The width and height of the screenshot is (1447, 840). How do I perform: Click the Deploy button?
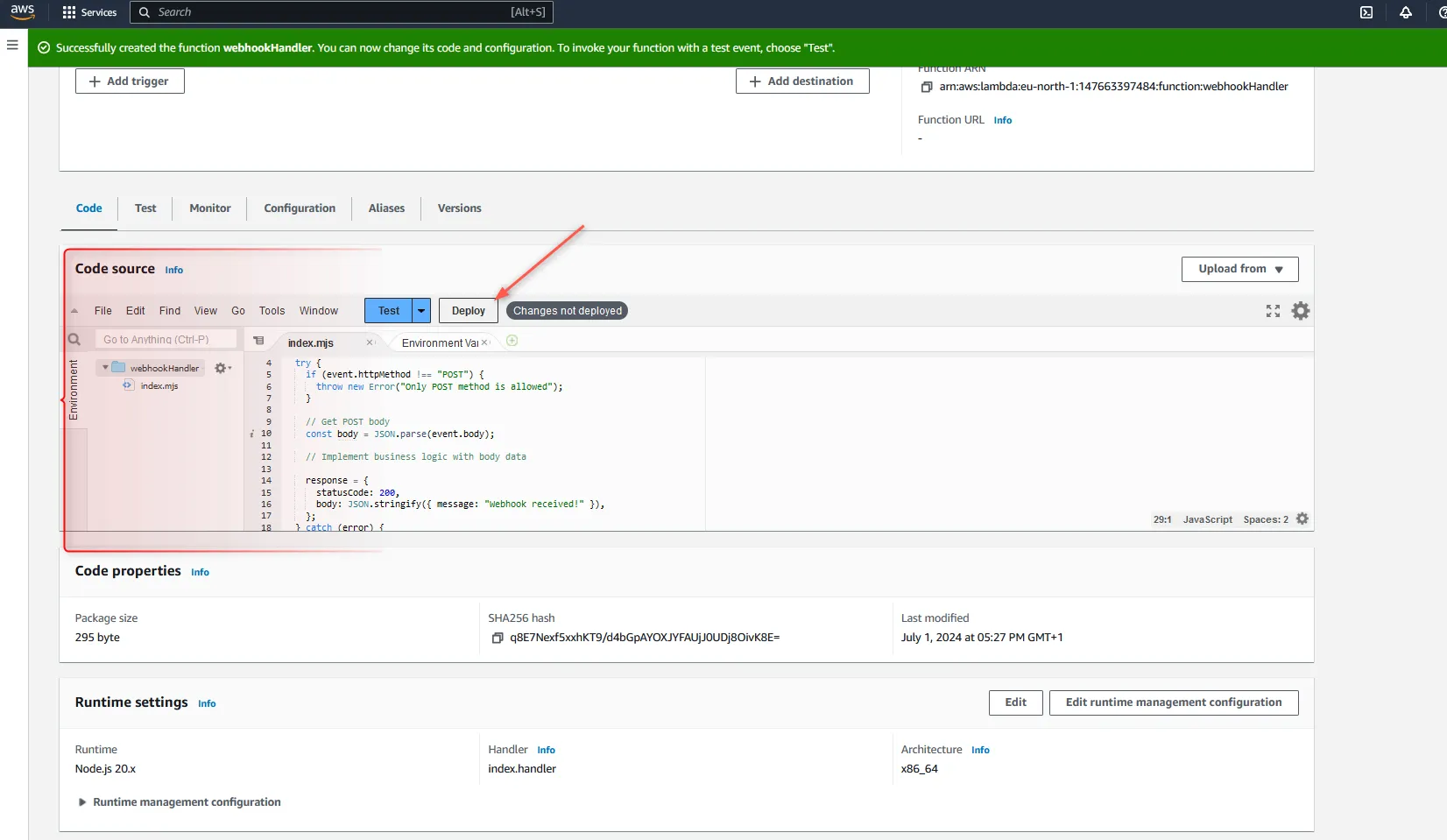click(469, 311)
